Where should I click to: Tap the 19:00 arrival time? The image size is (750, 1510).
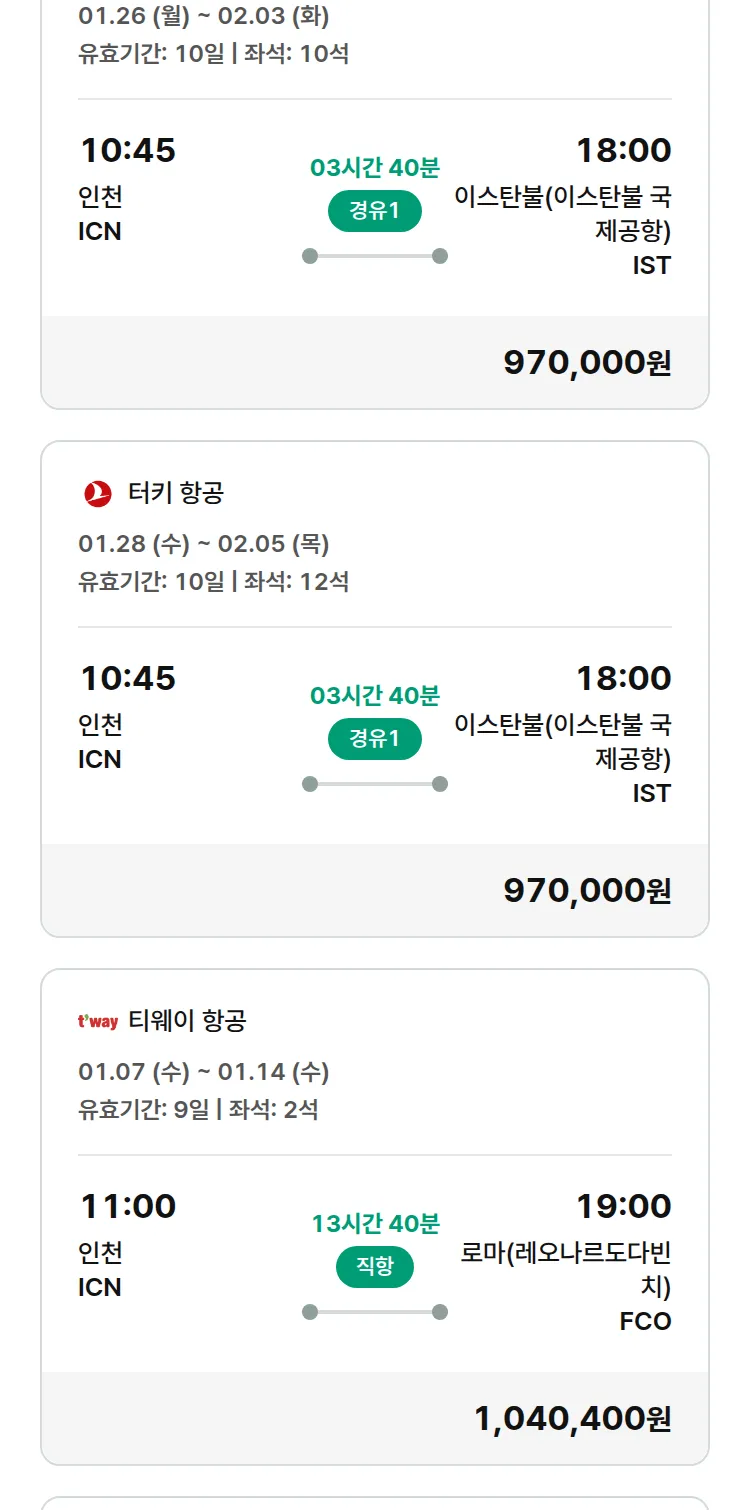tap(623, 1206)
